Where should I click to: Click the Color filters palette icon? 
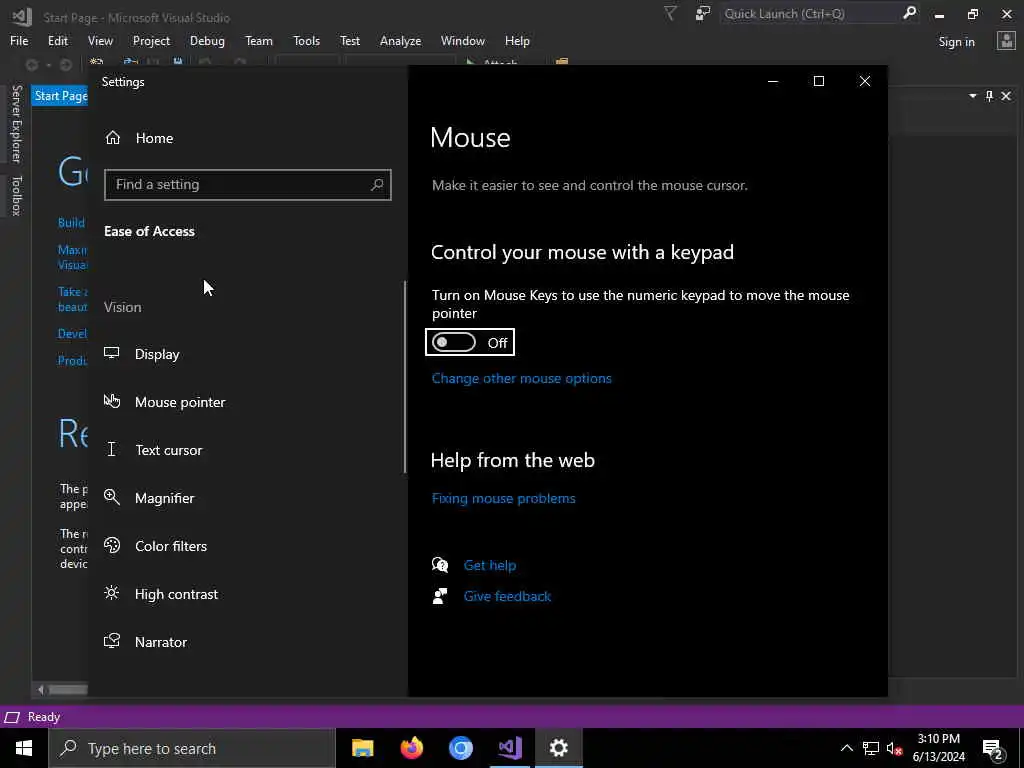coord(112,545)
